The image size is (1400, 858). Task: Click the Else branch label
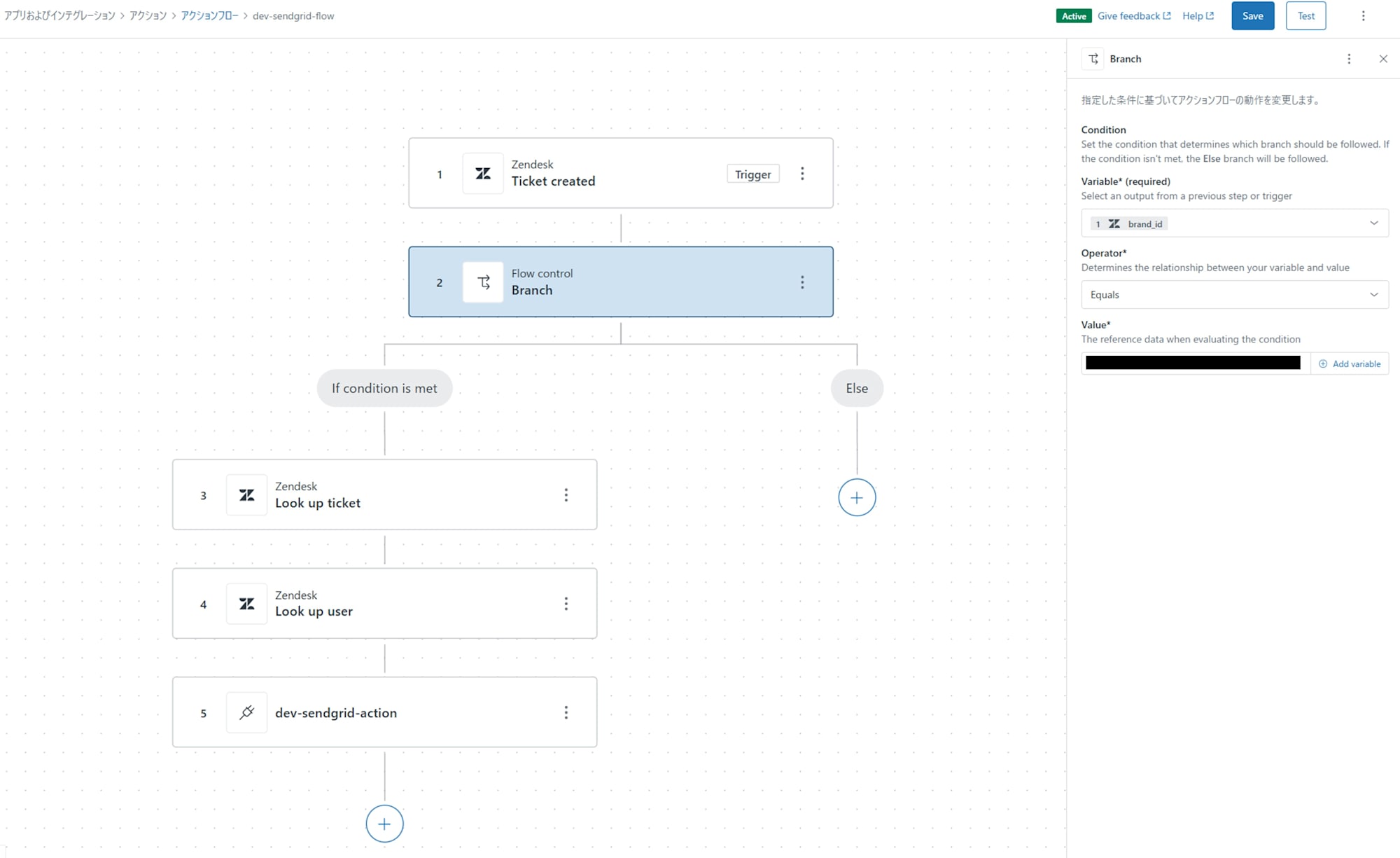(x=857, y=388)
